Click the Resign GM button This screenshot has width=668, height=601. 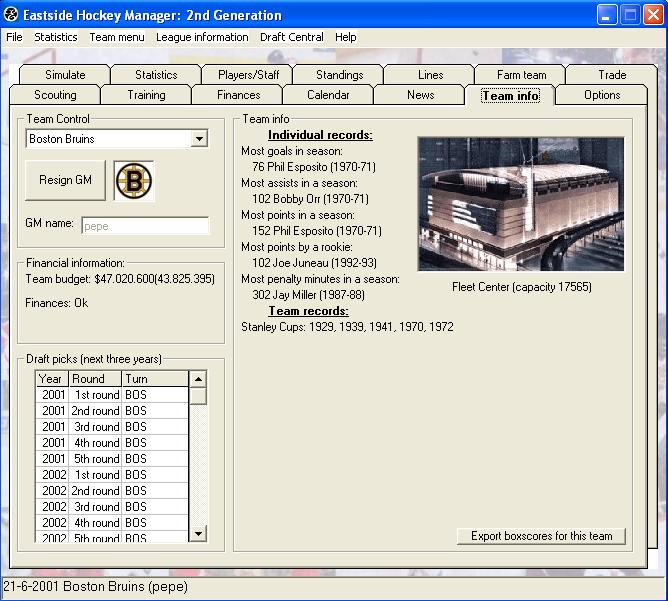65,180
